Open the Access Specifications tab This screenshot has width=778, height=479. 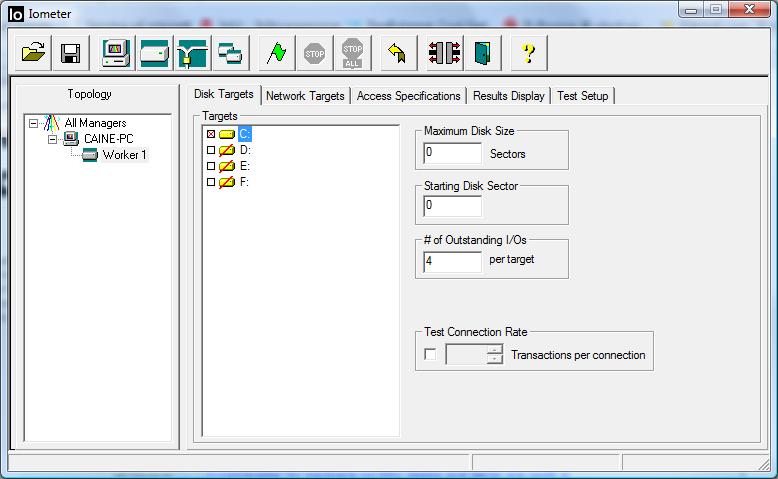pyautogui.click(x=408, y=96)
